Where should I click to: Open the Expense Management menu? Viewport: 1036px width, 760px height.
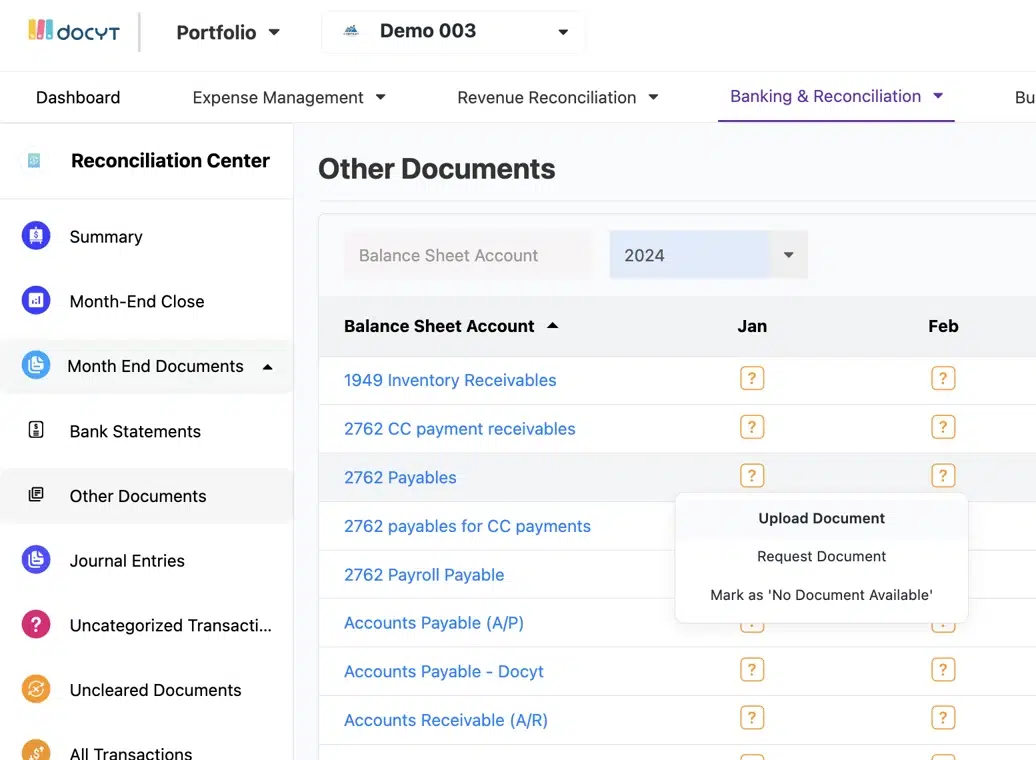click(288, 97)
